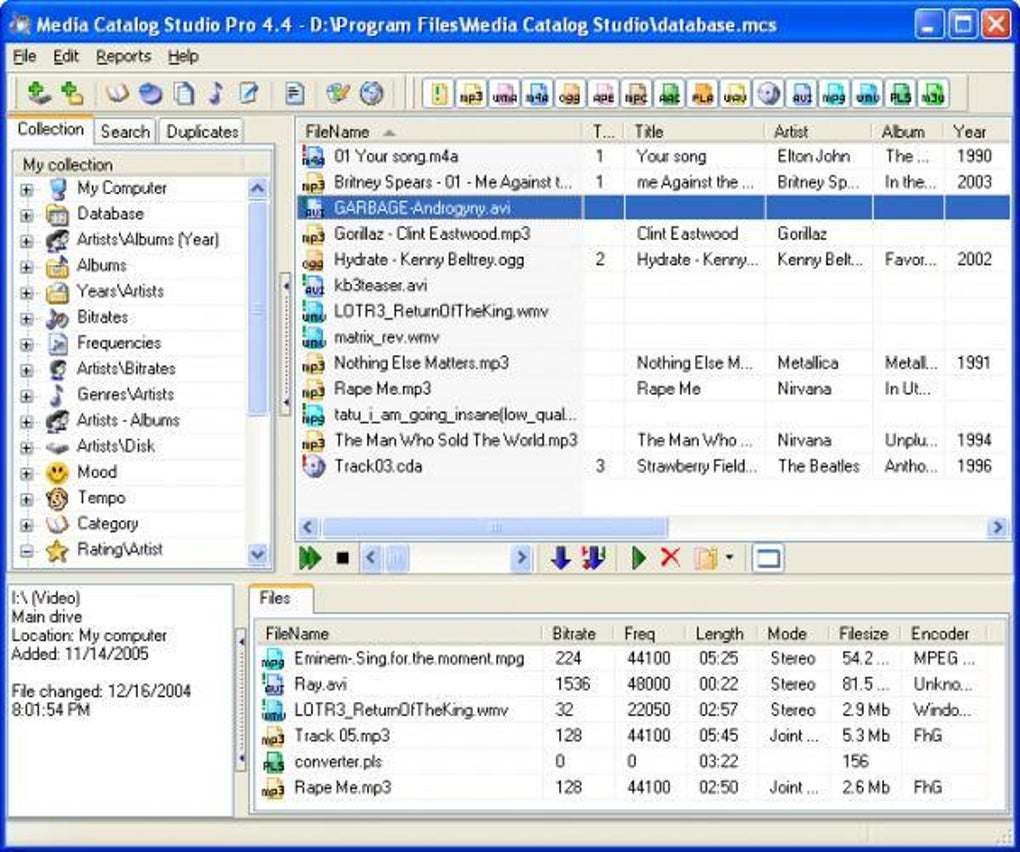The image size is (1020, 852).
Task: Sort lower list by Bitrate column header
Action: [573, 633]
